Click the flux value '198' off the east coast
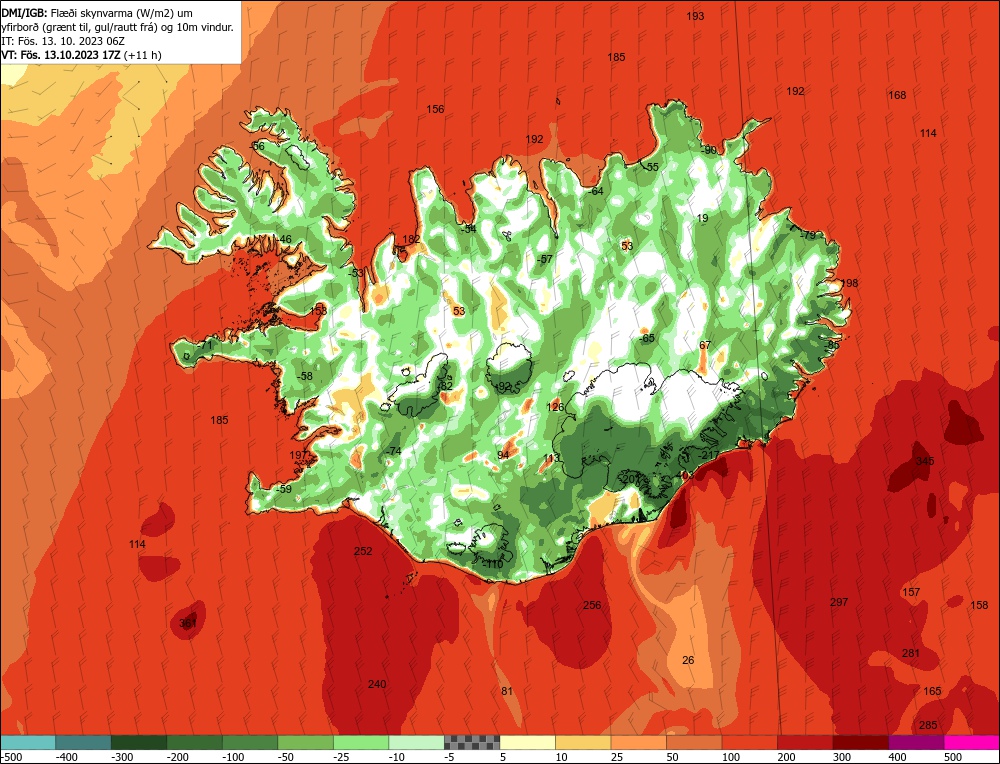 pos(849,283)
